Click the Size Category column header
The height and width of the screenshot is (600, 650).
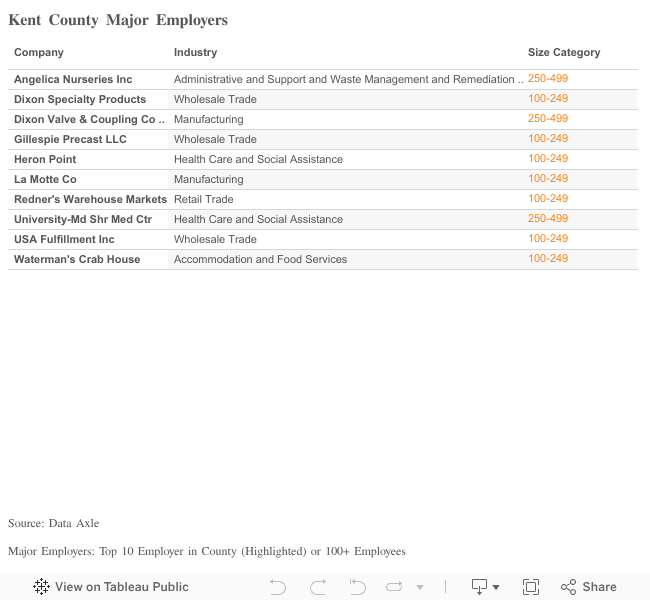pos(564,52)
